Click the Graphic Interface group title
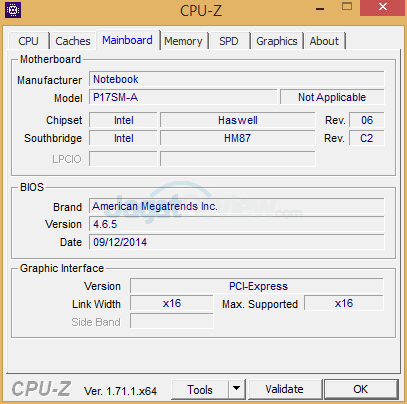This screenshot has height=404, width=407. (x=62, y=268)
